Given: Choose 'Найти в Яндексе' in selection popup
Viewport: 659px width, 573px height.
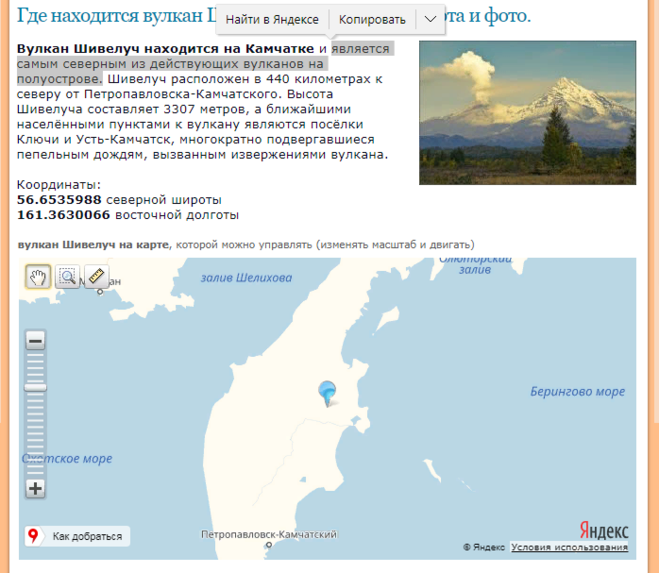Looking at the screenshot, I should [272, 20].
